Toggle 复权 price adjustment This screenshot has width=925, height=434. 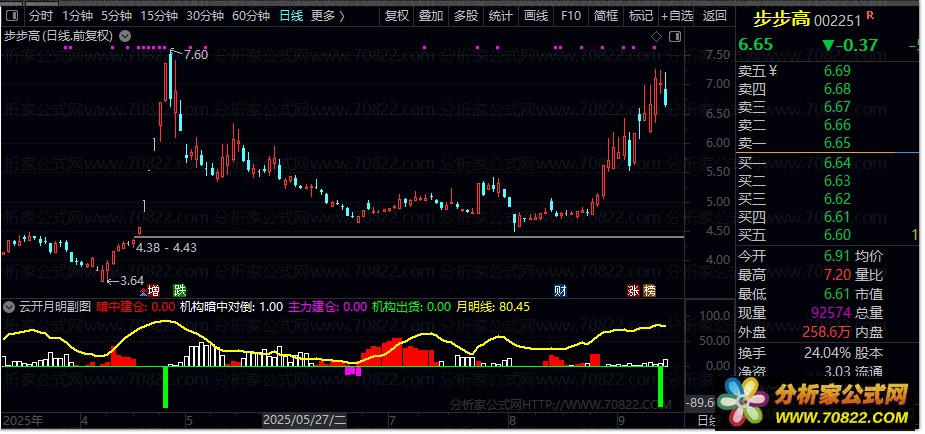click(397, 16)
